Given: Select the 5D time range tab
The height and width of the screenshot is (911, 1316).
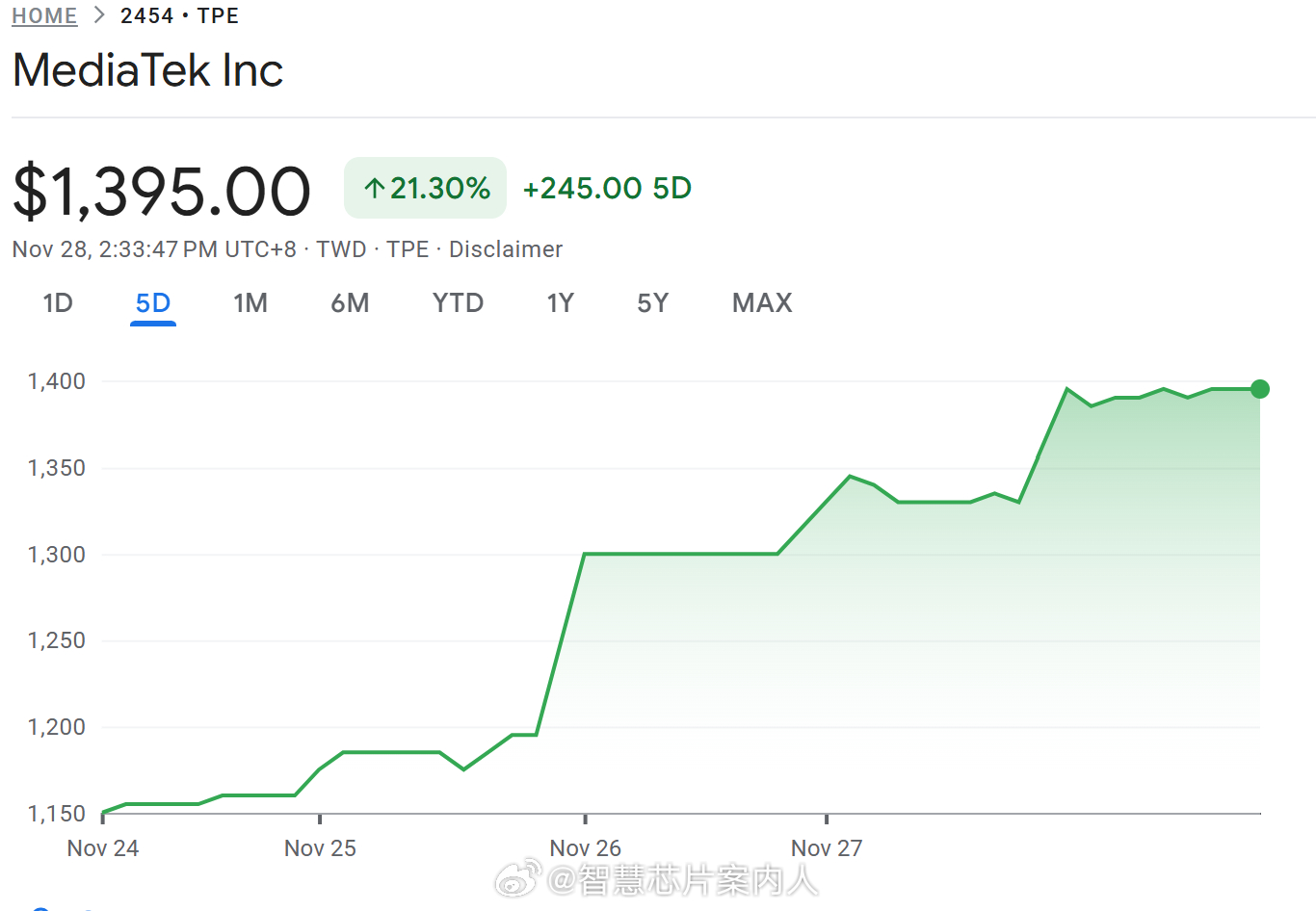Looking at the screenshot, I should point(153,303).
